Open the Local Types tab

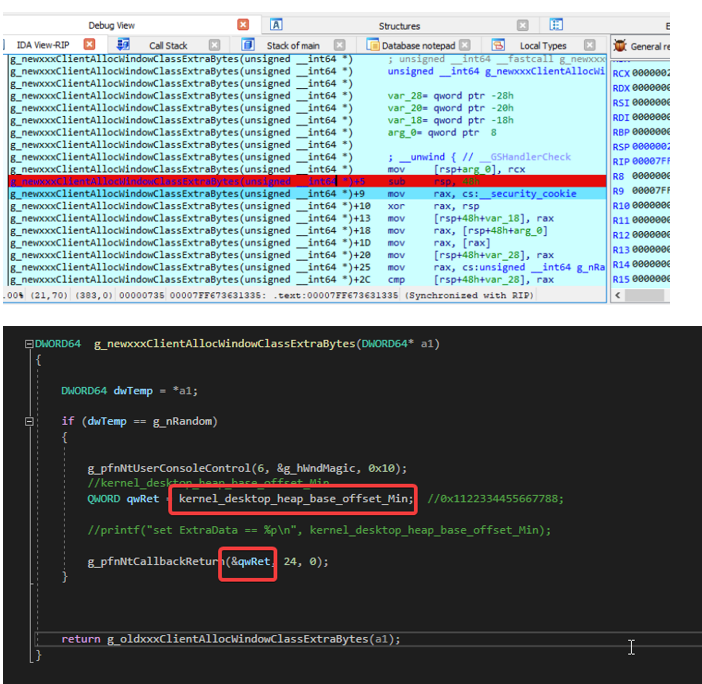543,46
